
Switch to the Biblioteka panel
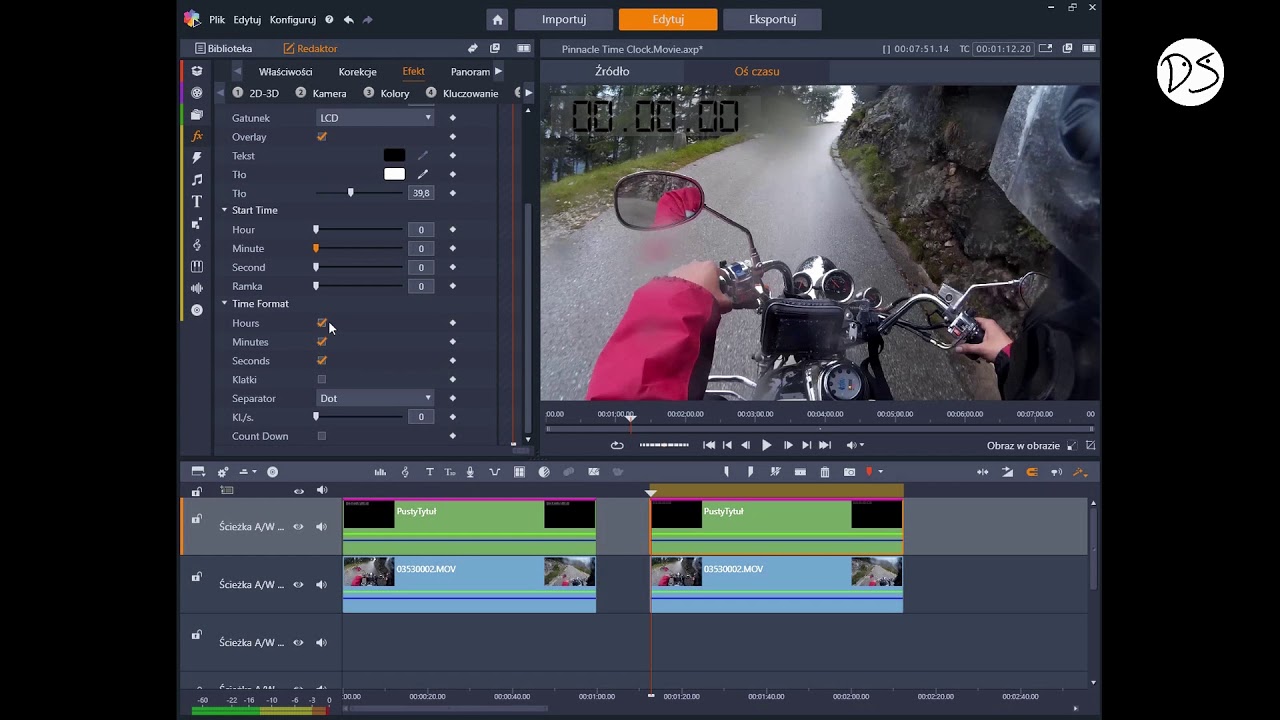223,48
